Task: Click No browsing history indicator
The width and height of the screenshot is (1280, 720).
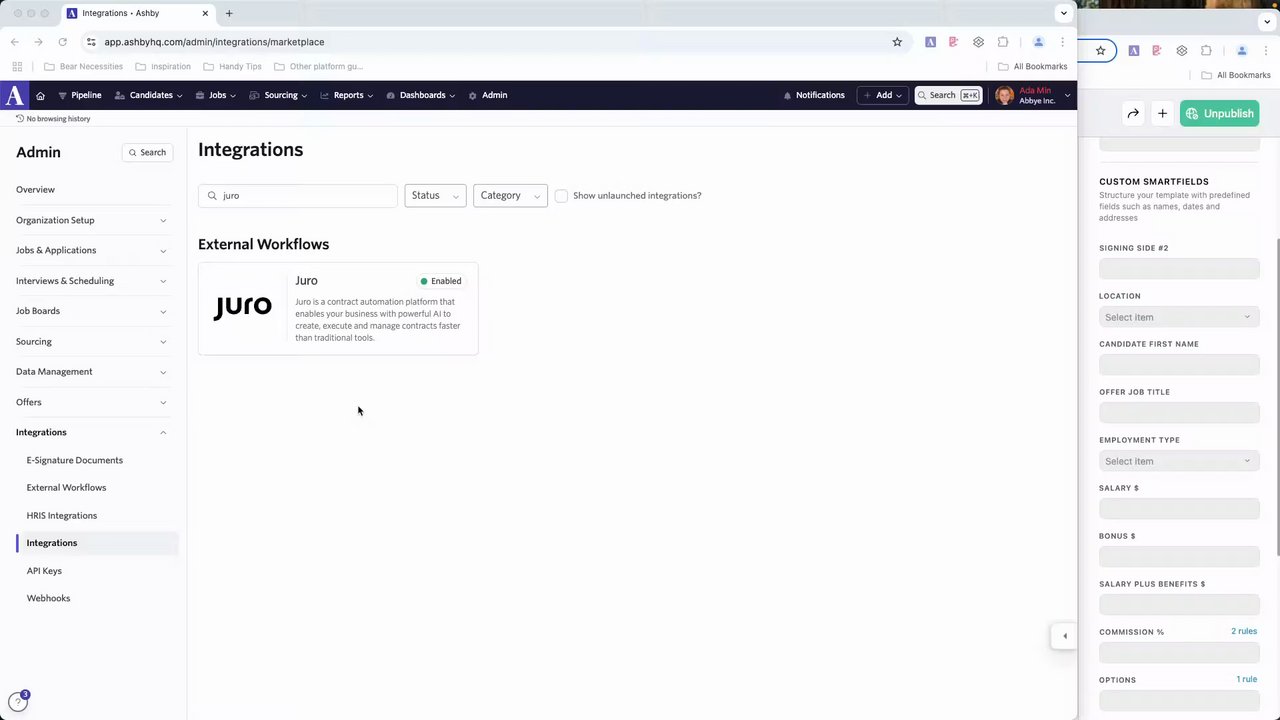Action: pyautogui.click(x=53, y=119)
